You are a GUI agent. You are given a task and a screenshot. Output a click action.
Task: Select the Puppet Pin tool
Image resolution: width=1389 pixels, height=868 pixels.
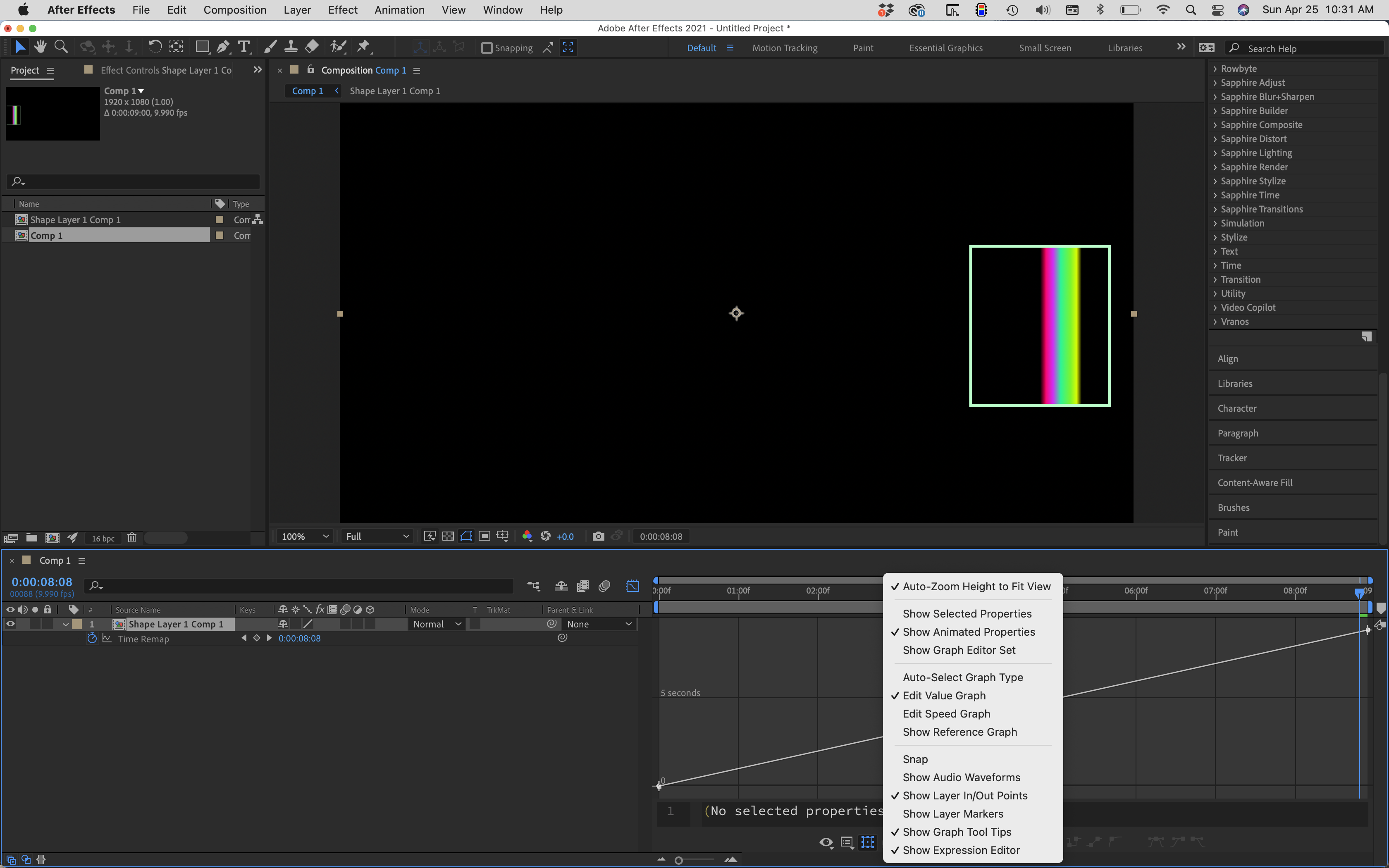[x=363, y=46]
